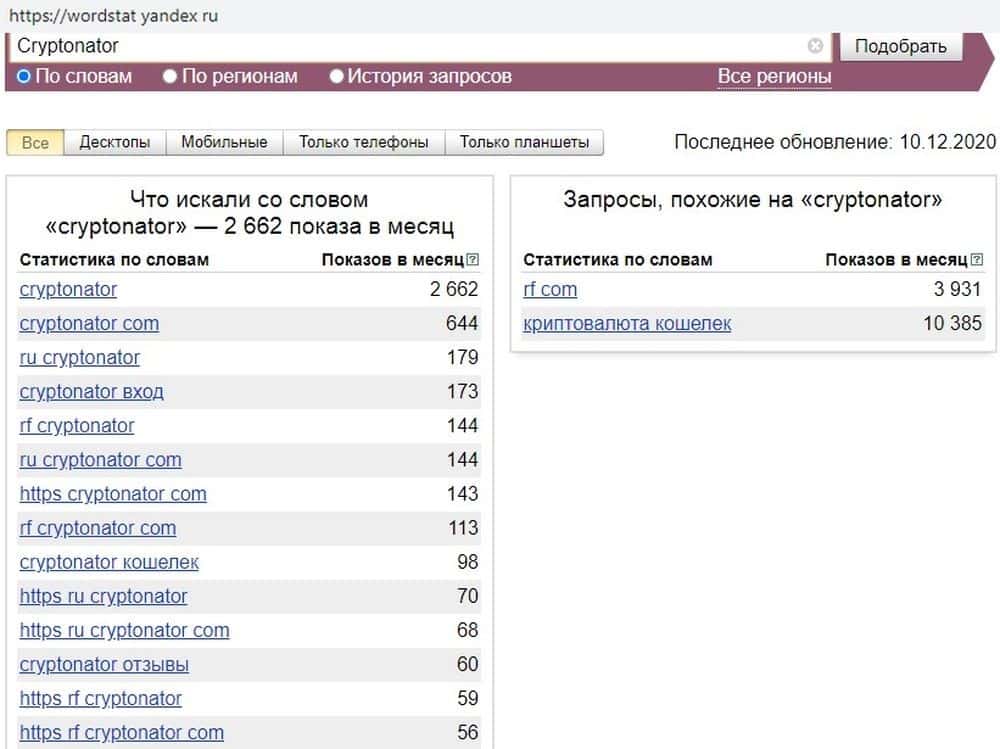Open the ru cryptonator keyword link
The image size is (1000, 749).
tap(80, 358)
